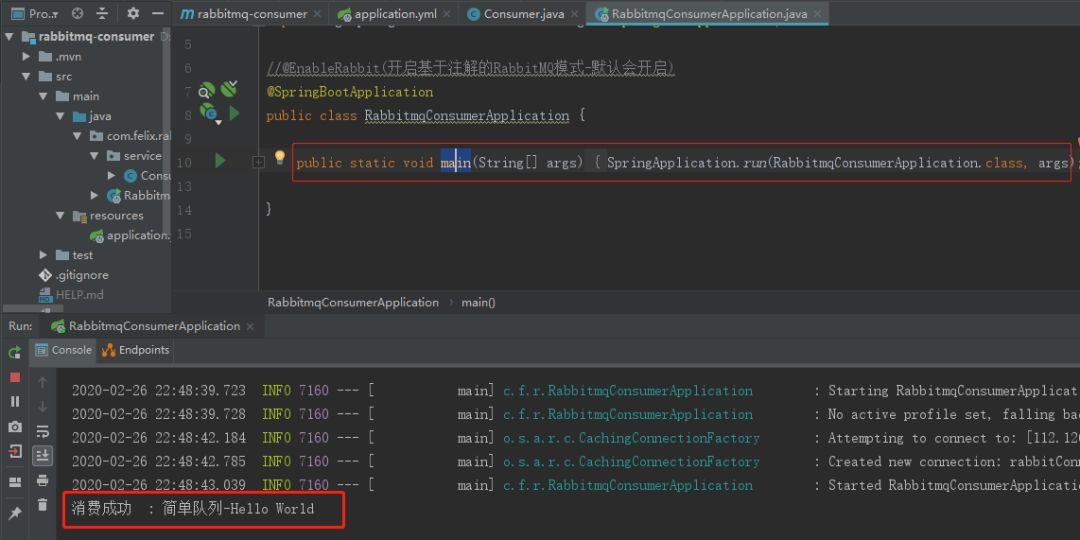Click green run arrow beside main method
Screen dimensions: 1080x540
tap(220, 160)
